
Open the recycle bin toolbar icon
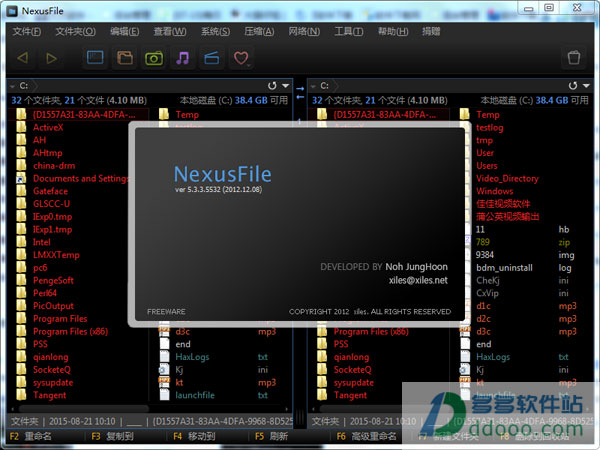574,58
